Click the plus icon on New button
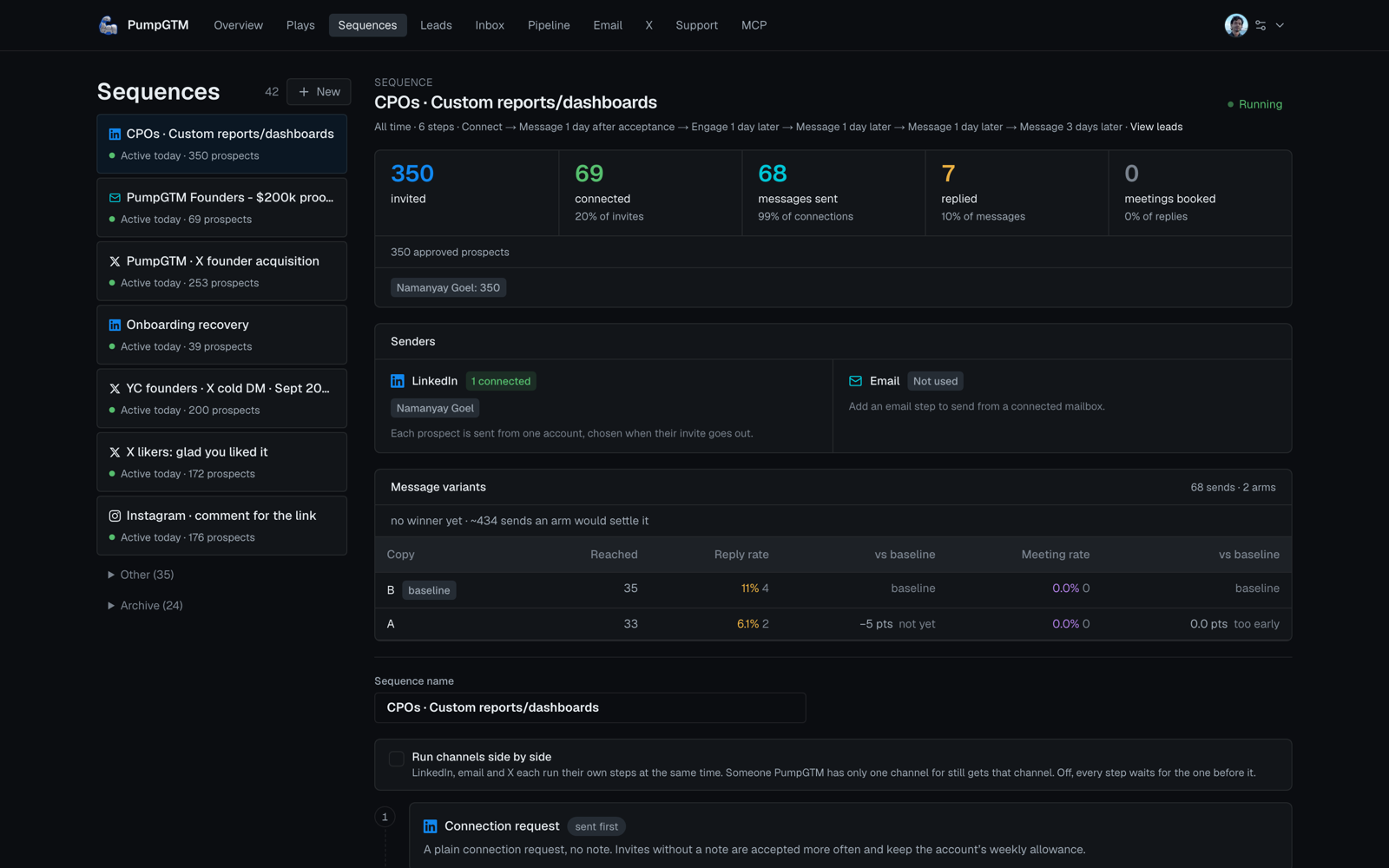The height and width of the screenshot is (868, 1389). click(x=304, y=92)
